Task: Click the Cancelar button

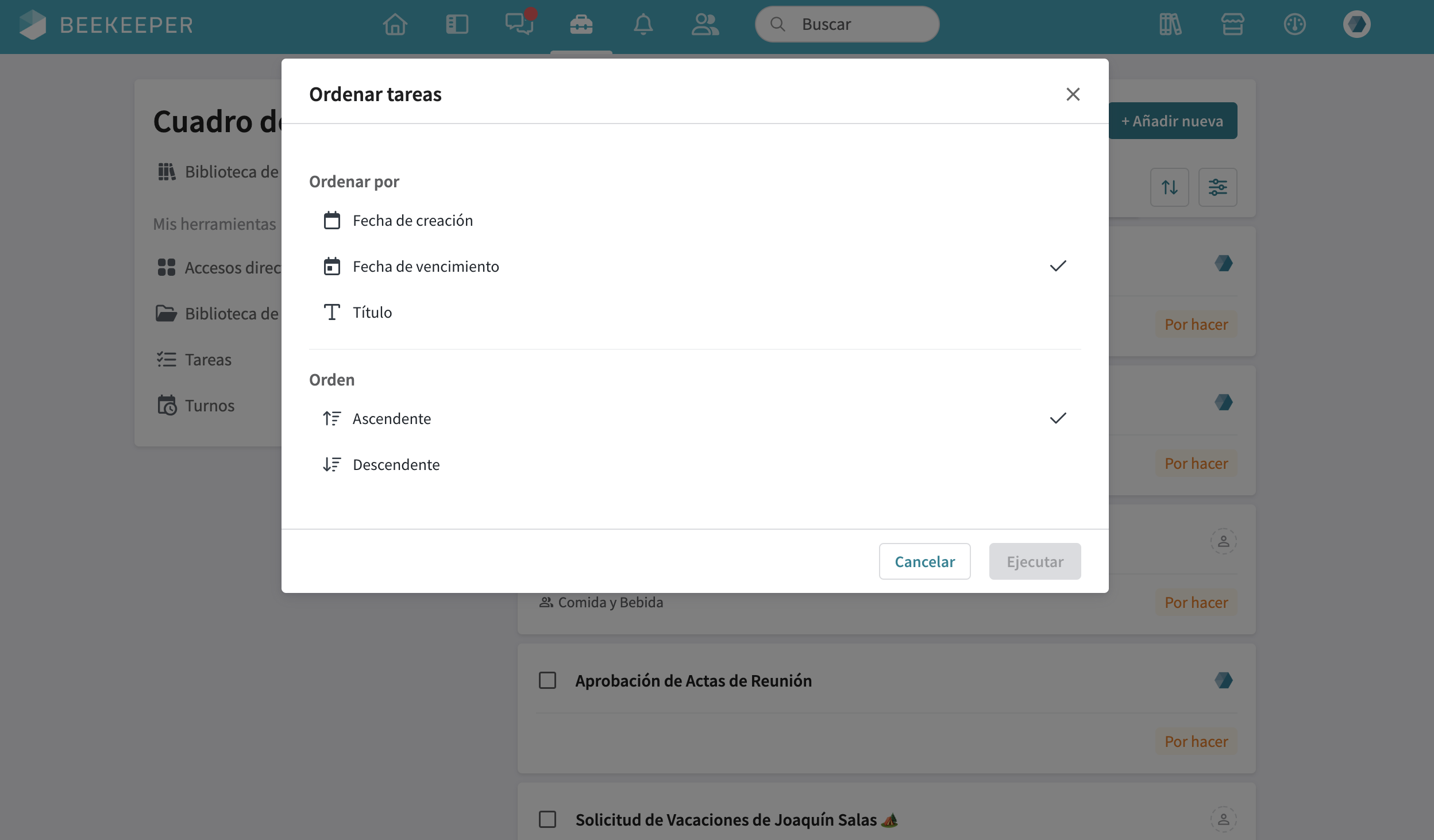Action: 924,561
